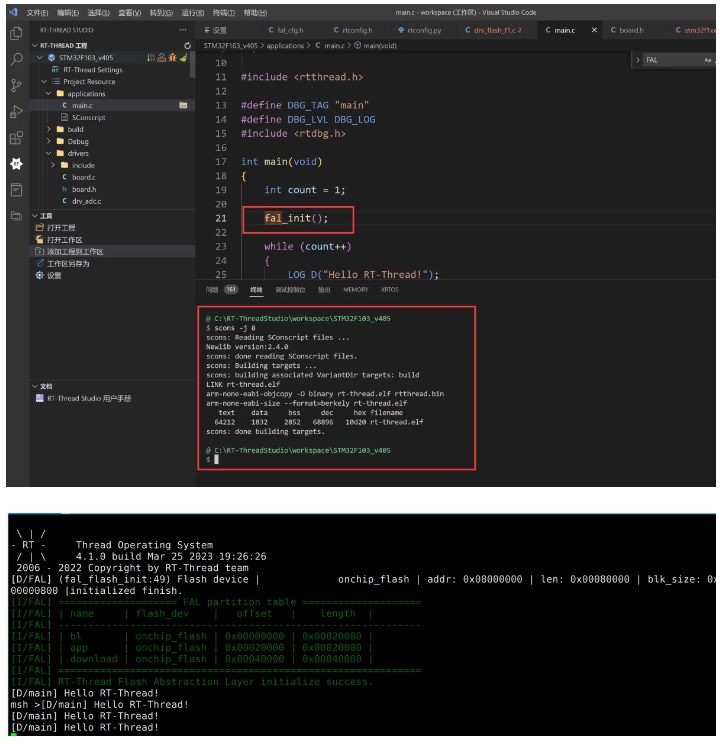This screenshot has height=744, width=720.
Task: Switch to the rtconfig.h editor tab
Action: pyautogui.click(x=353, y=30)
